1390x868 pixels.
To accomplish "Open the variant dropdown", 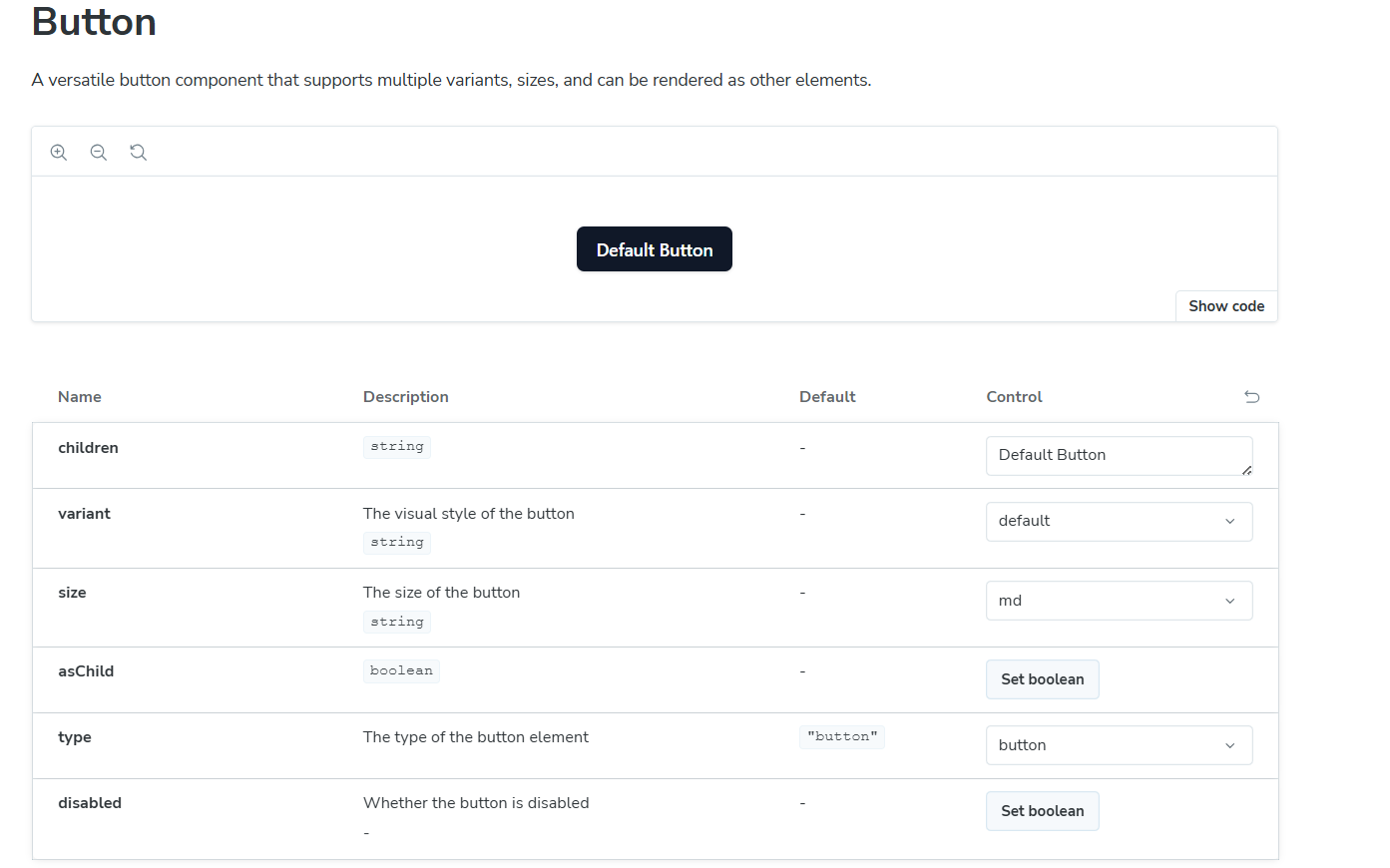I will pyautogui.click(x=1119, y=521).
